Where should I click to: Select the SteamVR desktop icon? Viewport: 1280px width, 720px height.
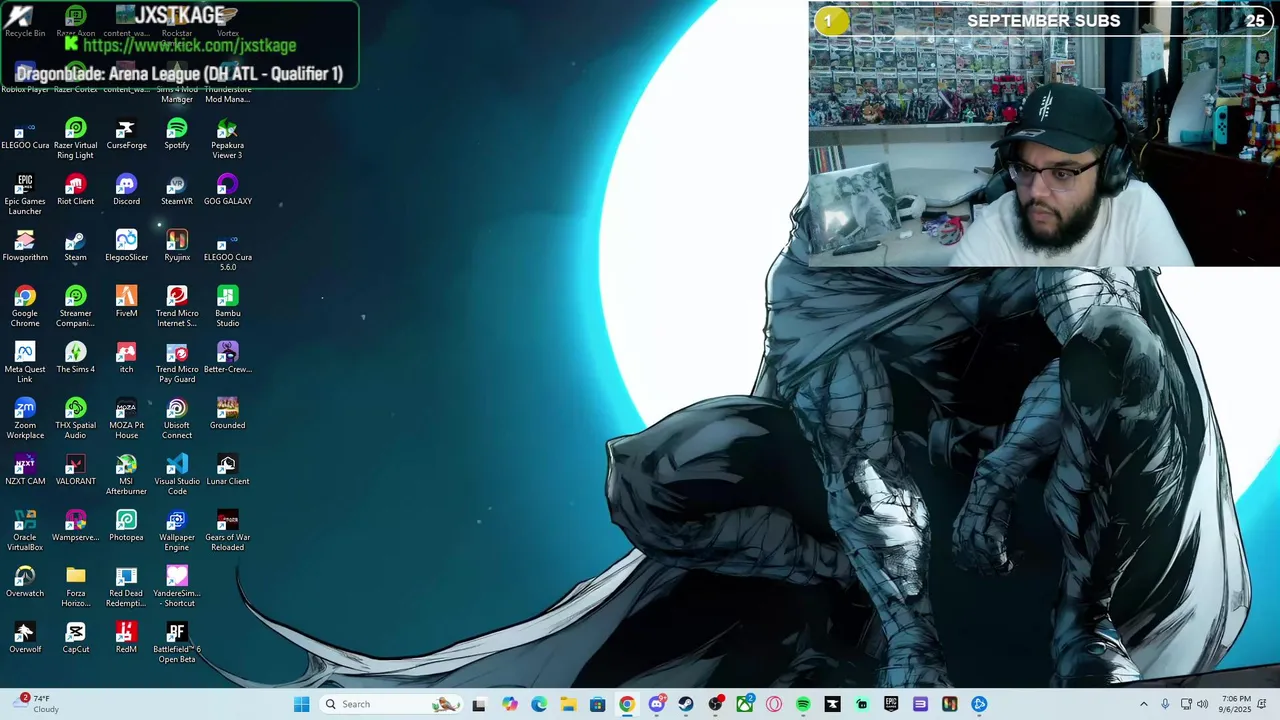(x=177, y=191)
